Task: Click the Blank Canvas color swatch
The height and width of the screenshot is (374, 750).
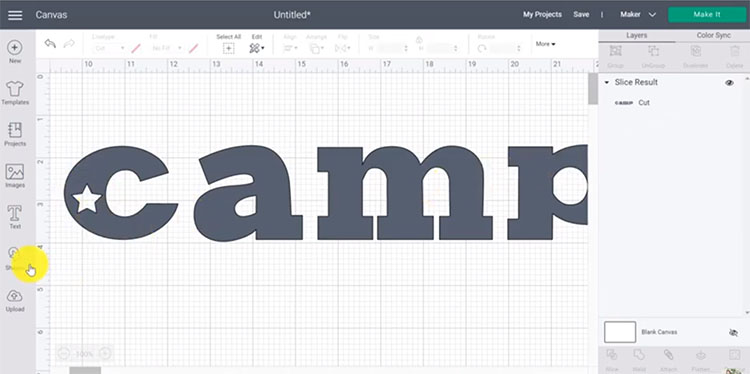Action: (620, 332)
